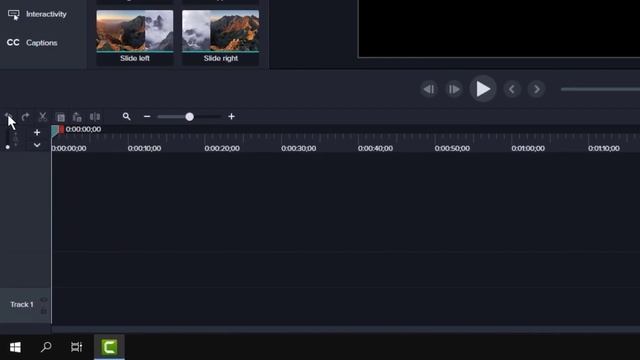Click the red playhead end handle
The width and height of the screenshot is (640, 360).
click(x=61, y=129)
